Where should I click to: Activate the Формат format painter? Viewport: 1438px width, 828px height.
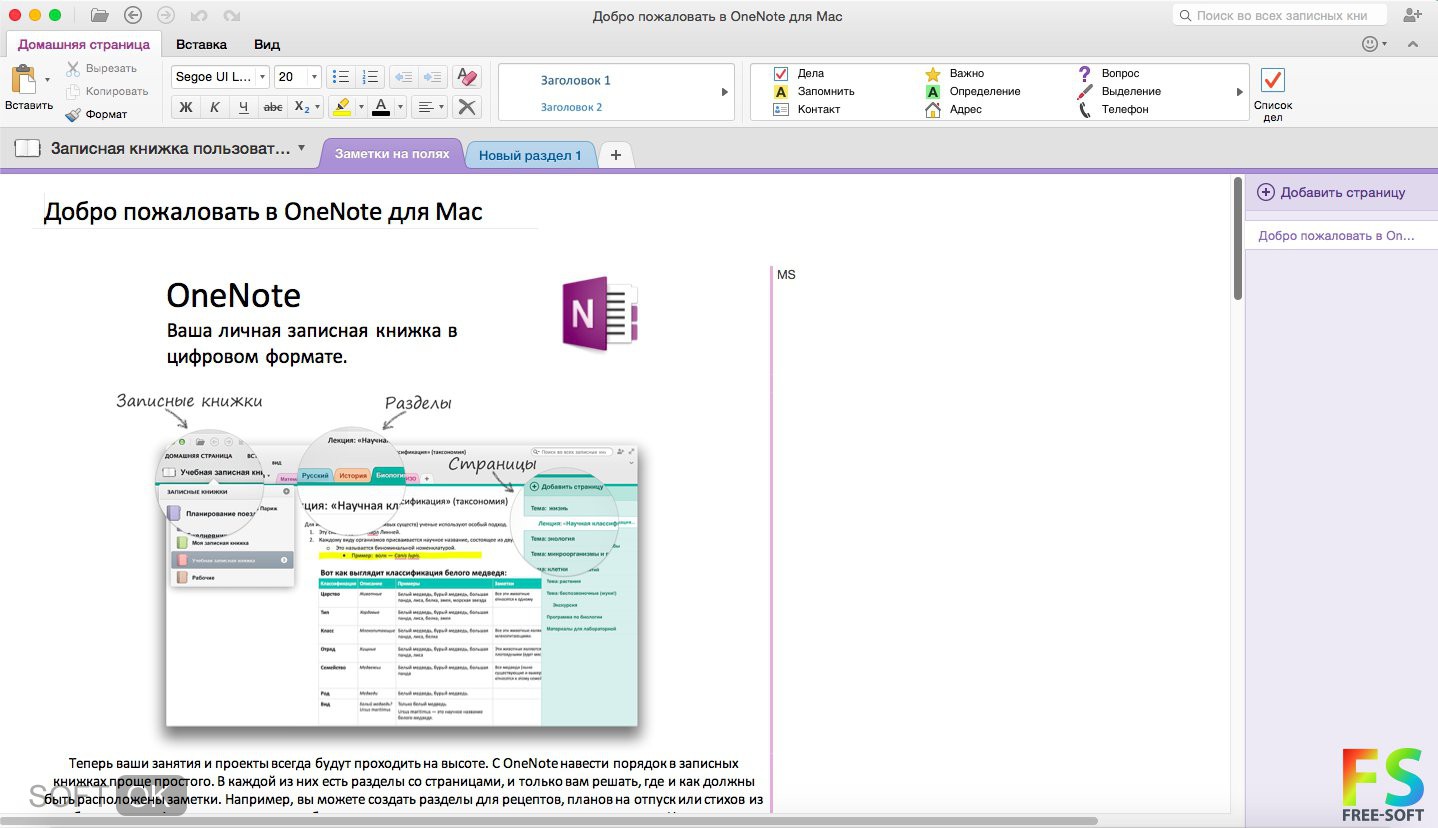tap(96, 114)
